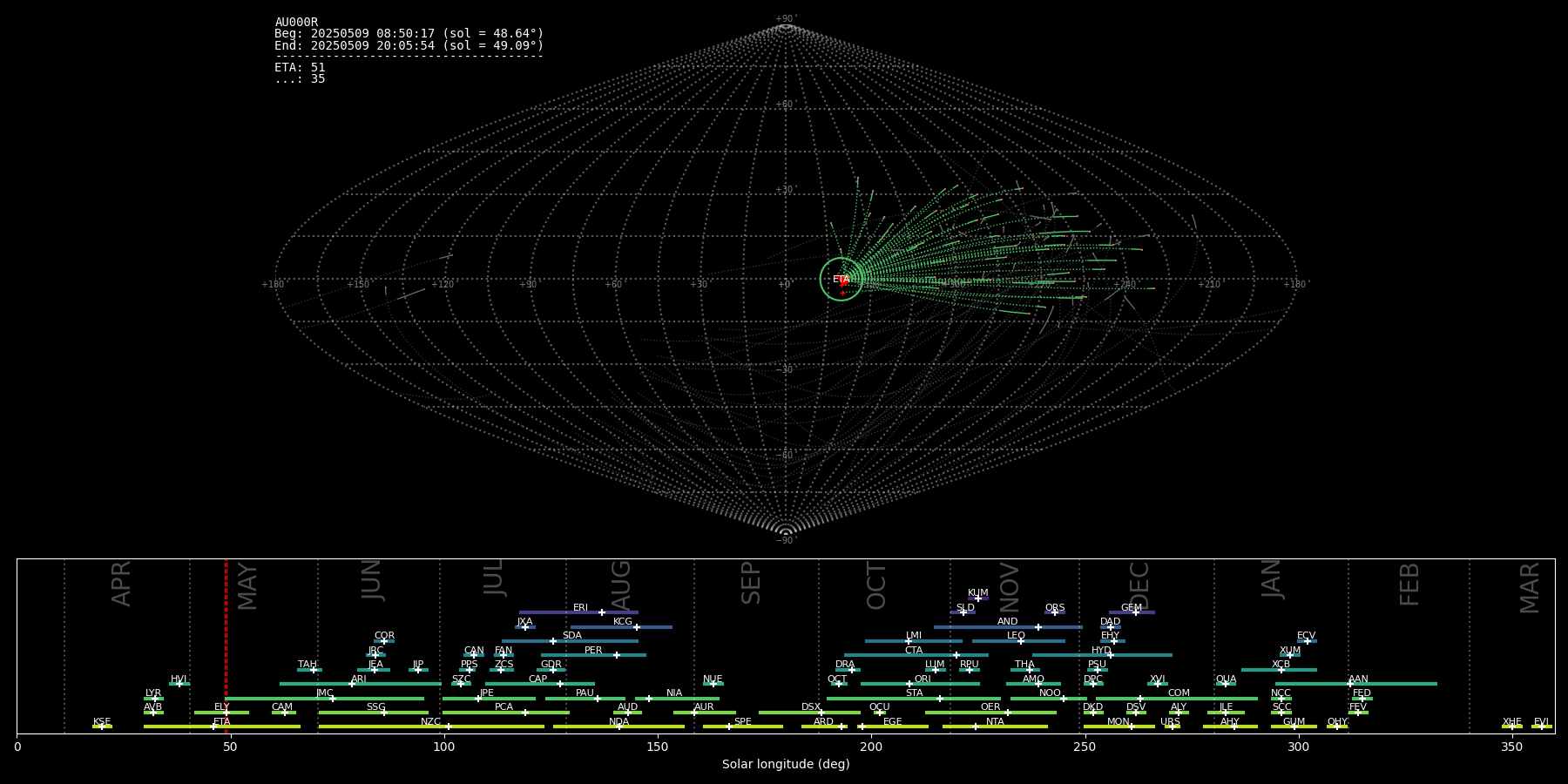Click the MAY month label

click(247, 586)
